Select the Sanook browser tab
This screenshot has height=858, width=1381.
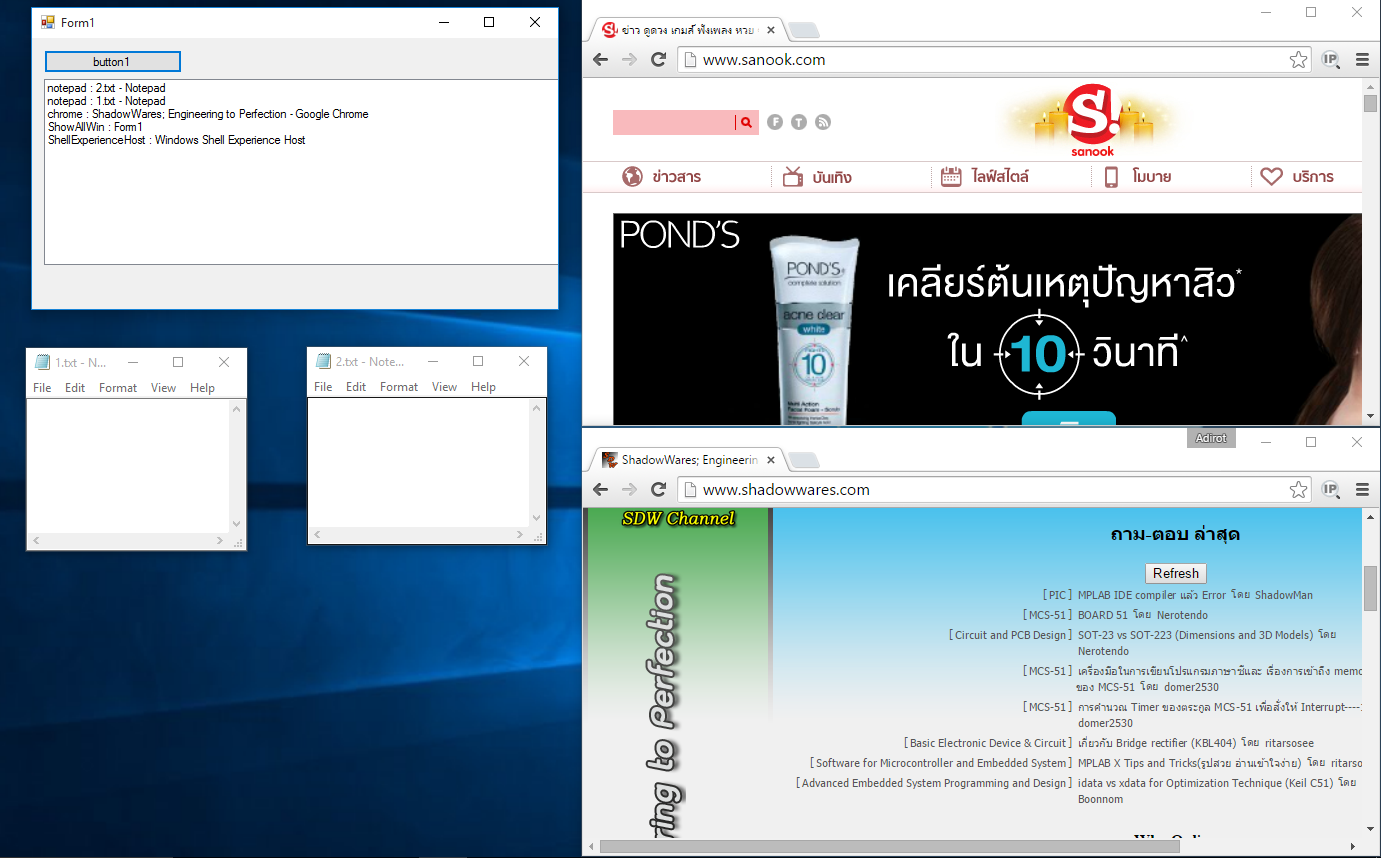coord(686,30)
